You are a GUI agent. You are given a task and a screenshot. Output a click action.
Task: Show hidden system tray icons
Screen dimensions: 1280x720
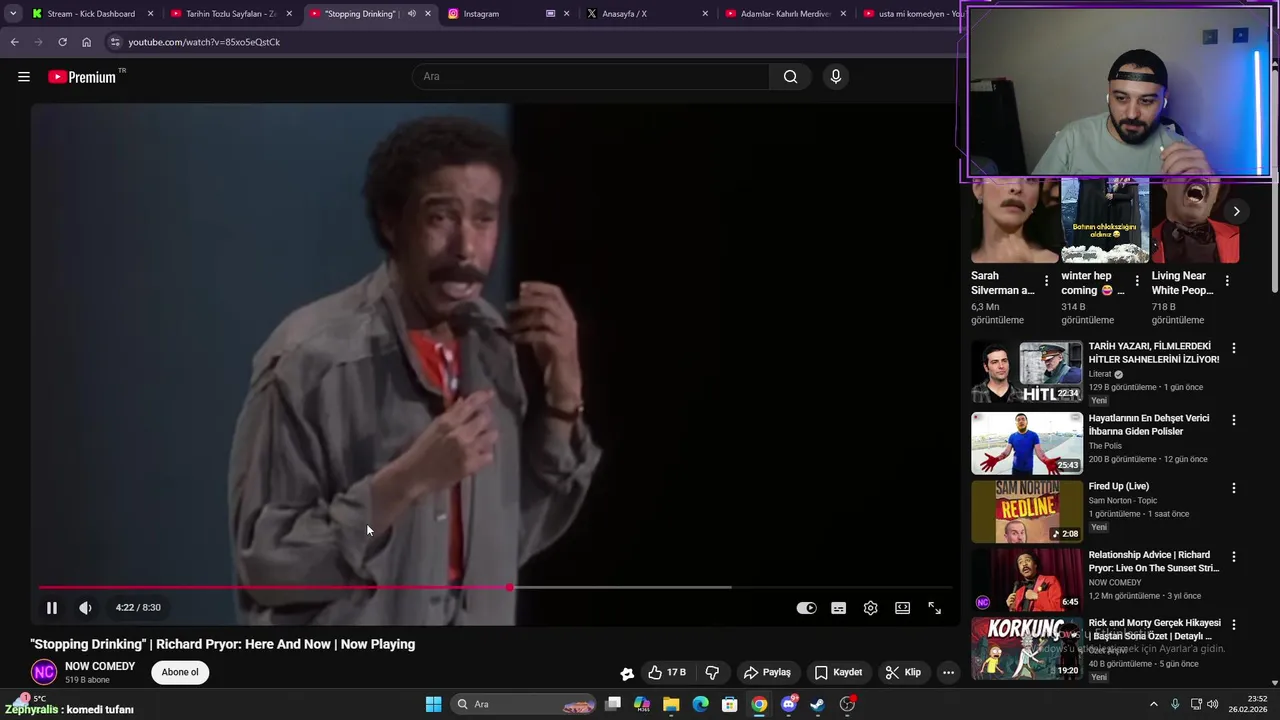tap(1153, 704)
